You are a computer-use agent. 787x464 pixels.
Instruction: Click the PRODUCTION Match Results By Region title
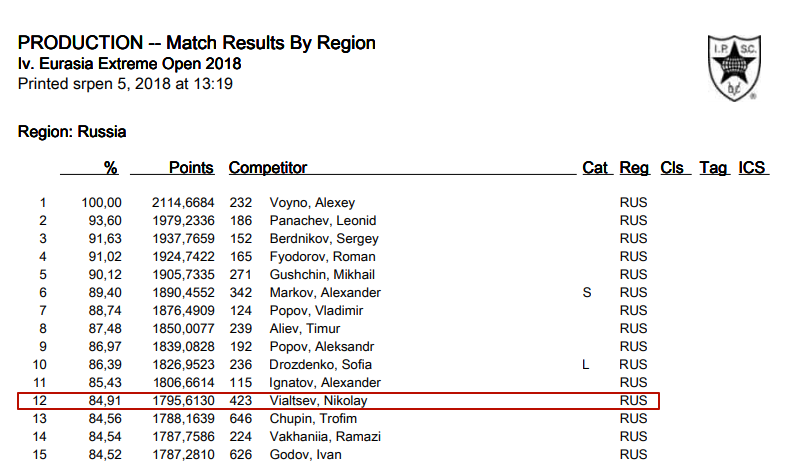click(x=197, y=43)
